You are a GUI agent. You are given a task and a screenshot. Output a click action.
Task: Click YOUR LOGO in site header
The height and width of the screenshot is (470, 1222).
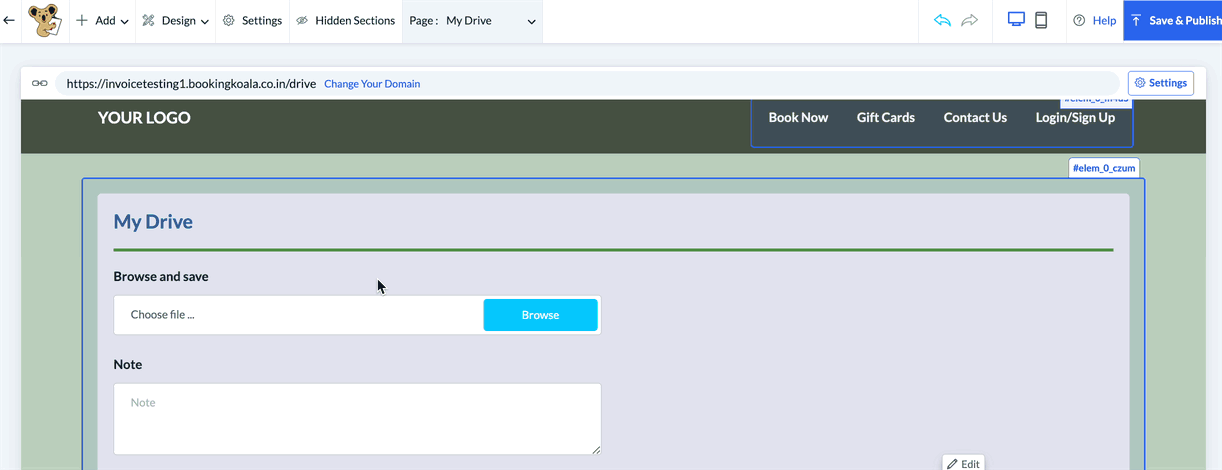(x=144, y=117)
